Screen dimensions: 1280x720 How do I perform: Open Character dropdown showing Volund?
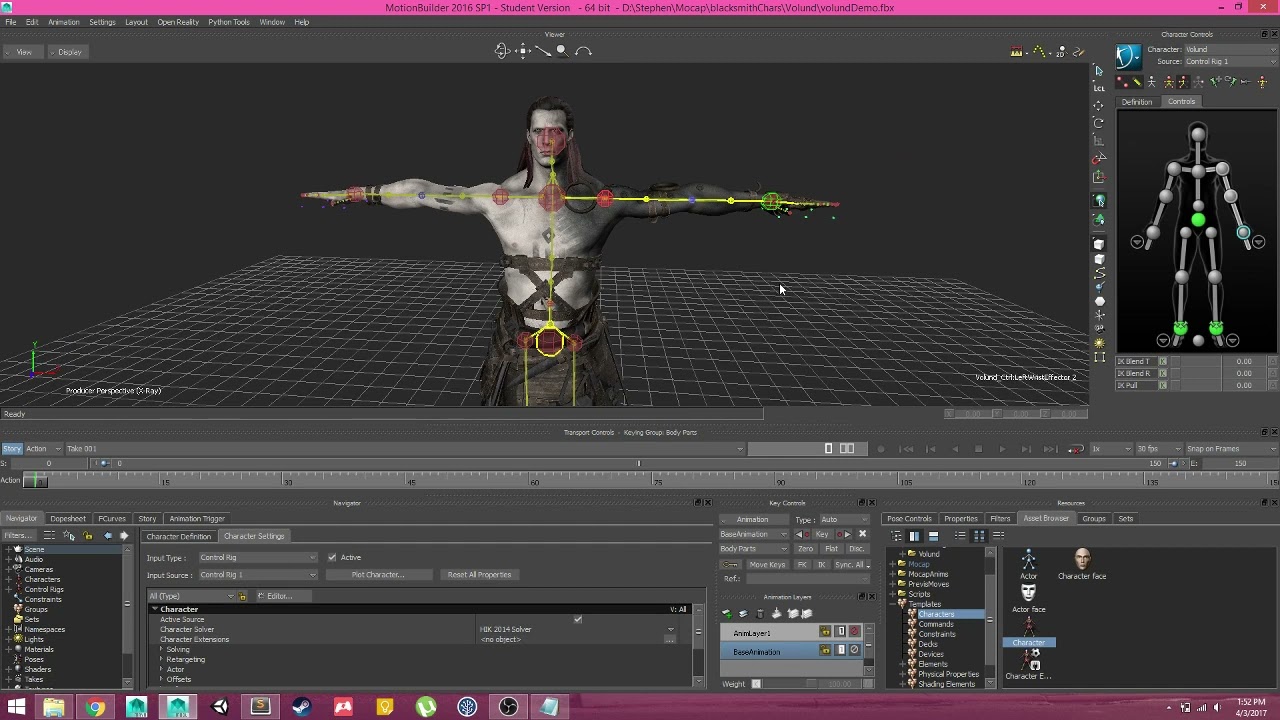point(1229,49)
